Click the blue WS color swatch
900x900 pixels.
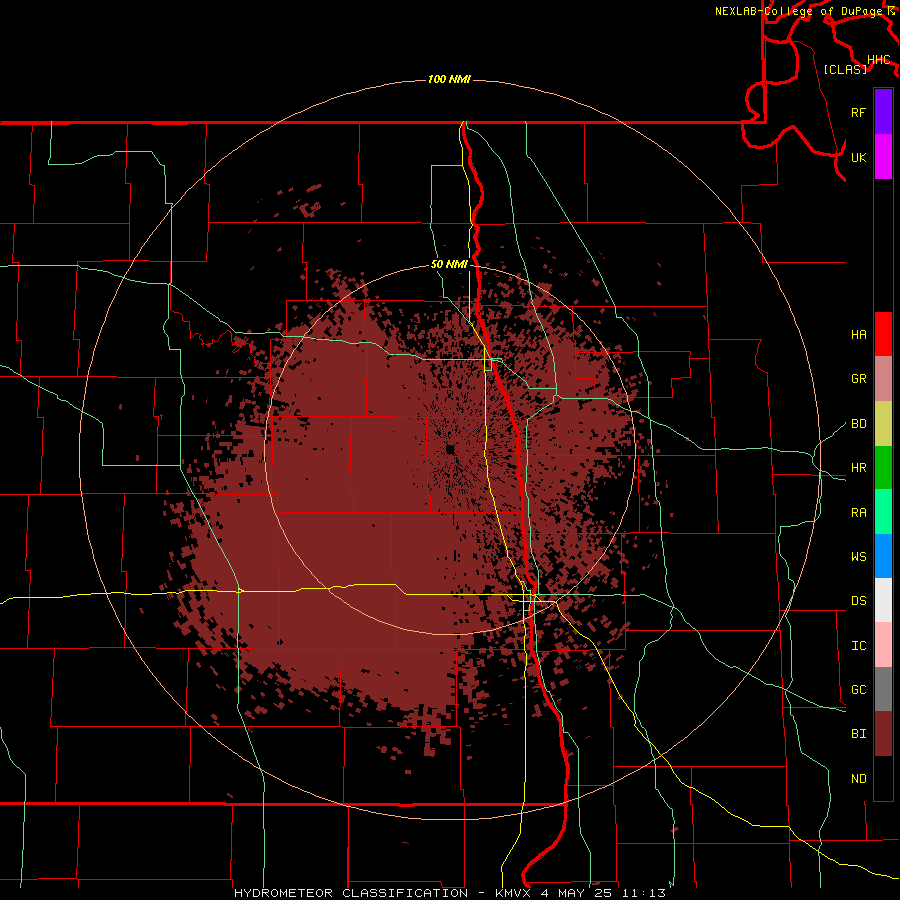(x=883, y=556)
